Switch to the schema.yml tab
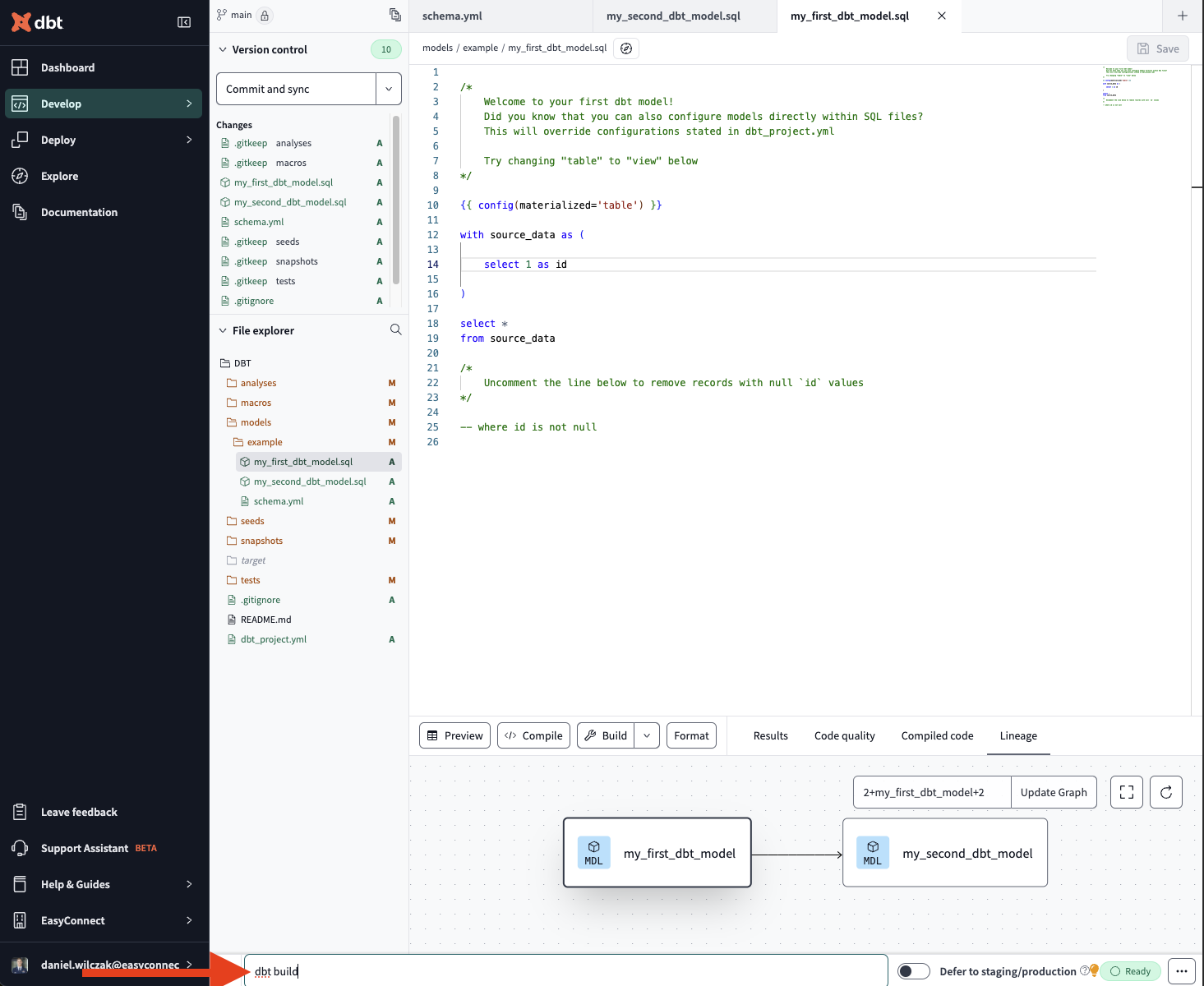 click(501, 16)
